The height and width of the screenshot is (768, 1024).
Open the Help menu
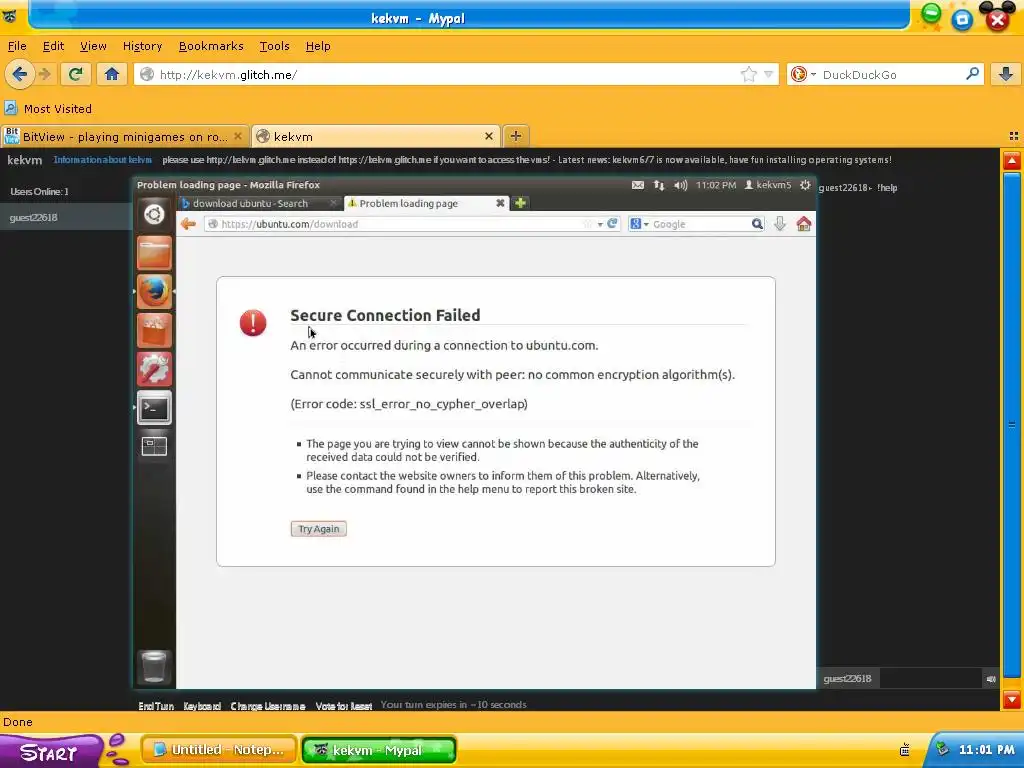318,46
